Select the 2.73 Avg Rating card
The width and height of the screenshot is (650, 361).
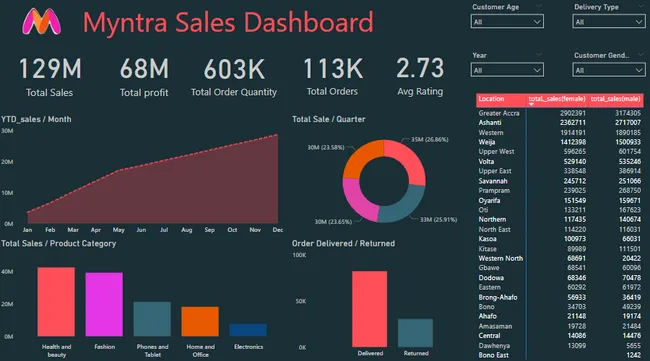[x=420, y=78]
